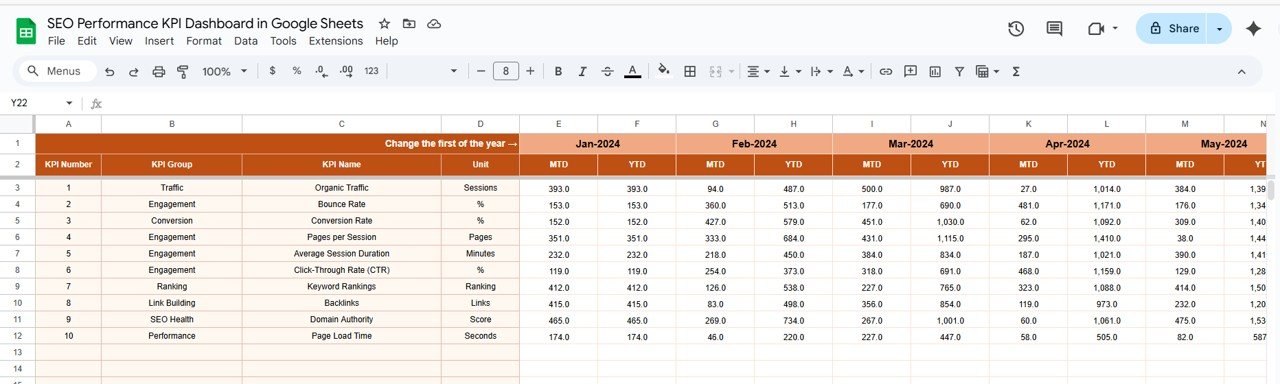
Task: Open vertical align dropdown
Action: pyautogui.click(x=789, y=71)
